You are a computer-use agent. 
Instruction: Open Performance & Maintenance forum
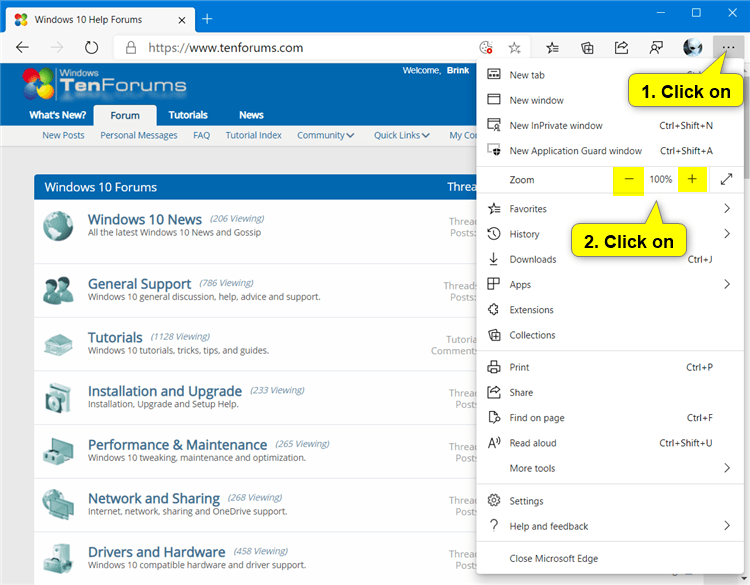(x=177, y=444)
